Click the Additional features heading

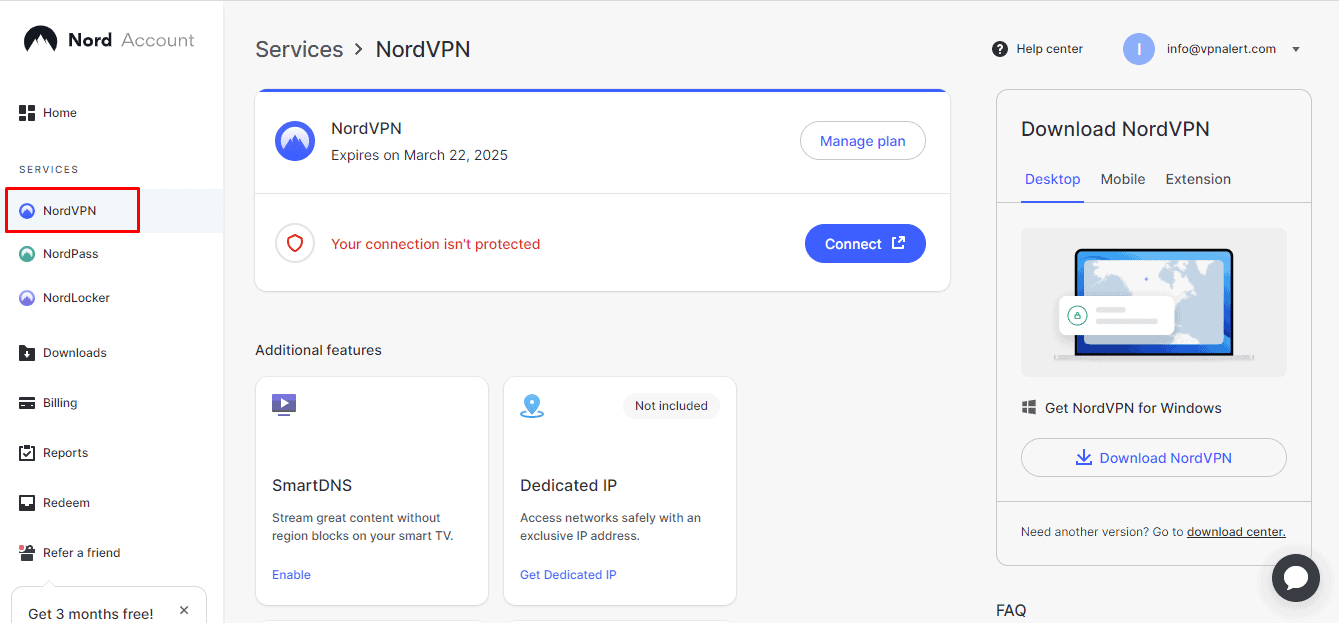[318, 350]
